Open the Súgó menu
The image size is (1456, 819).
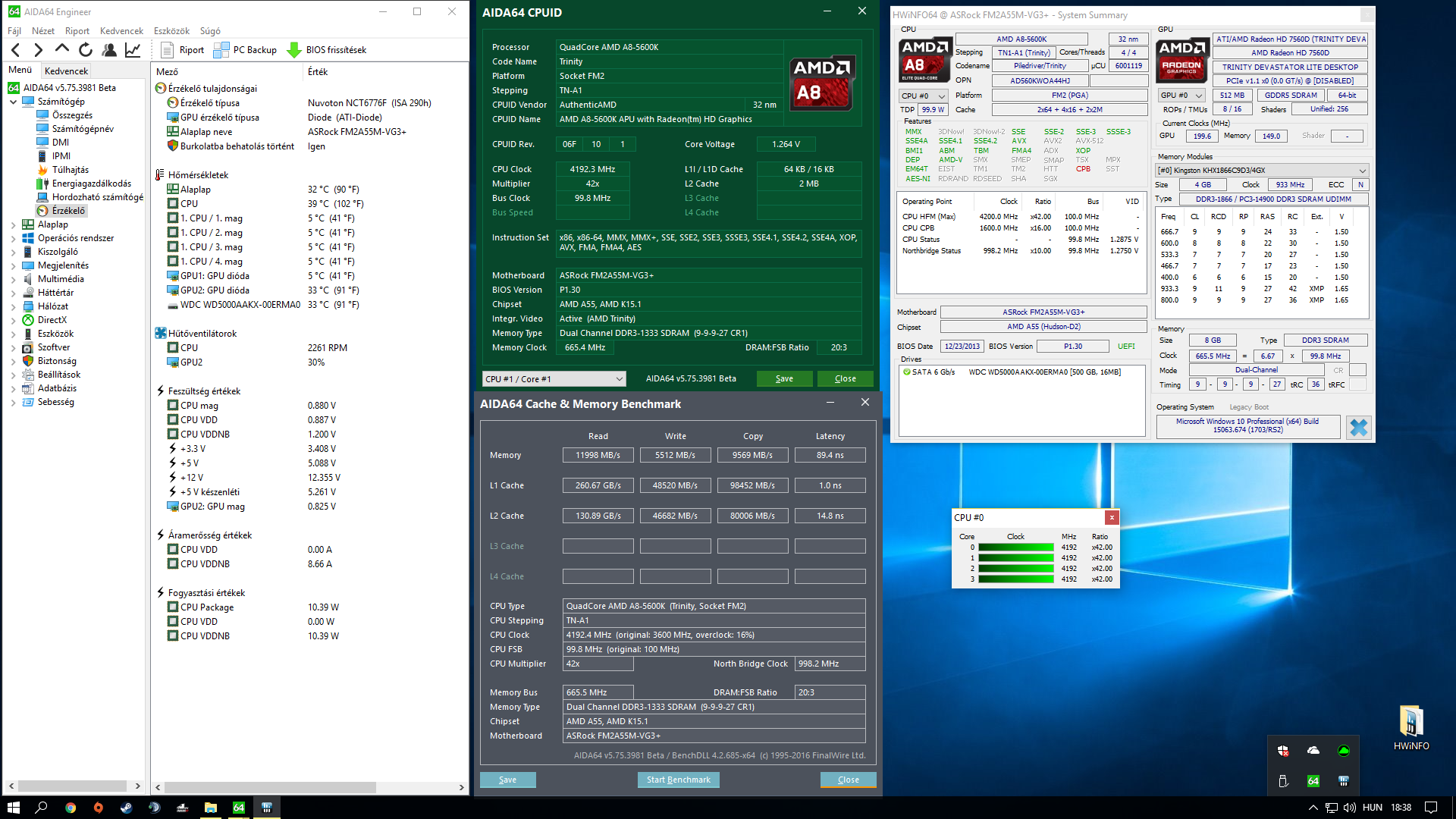(210, 31)
